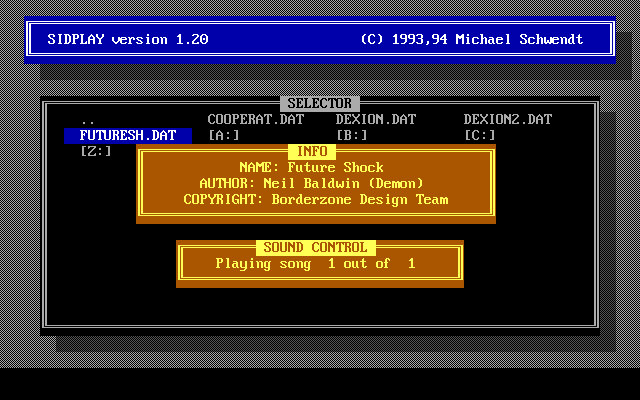
Task: Click the SELECTOR panel title
Action: (320, 104)
